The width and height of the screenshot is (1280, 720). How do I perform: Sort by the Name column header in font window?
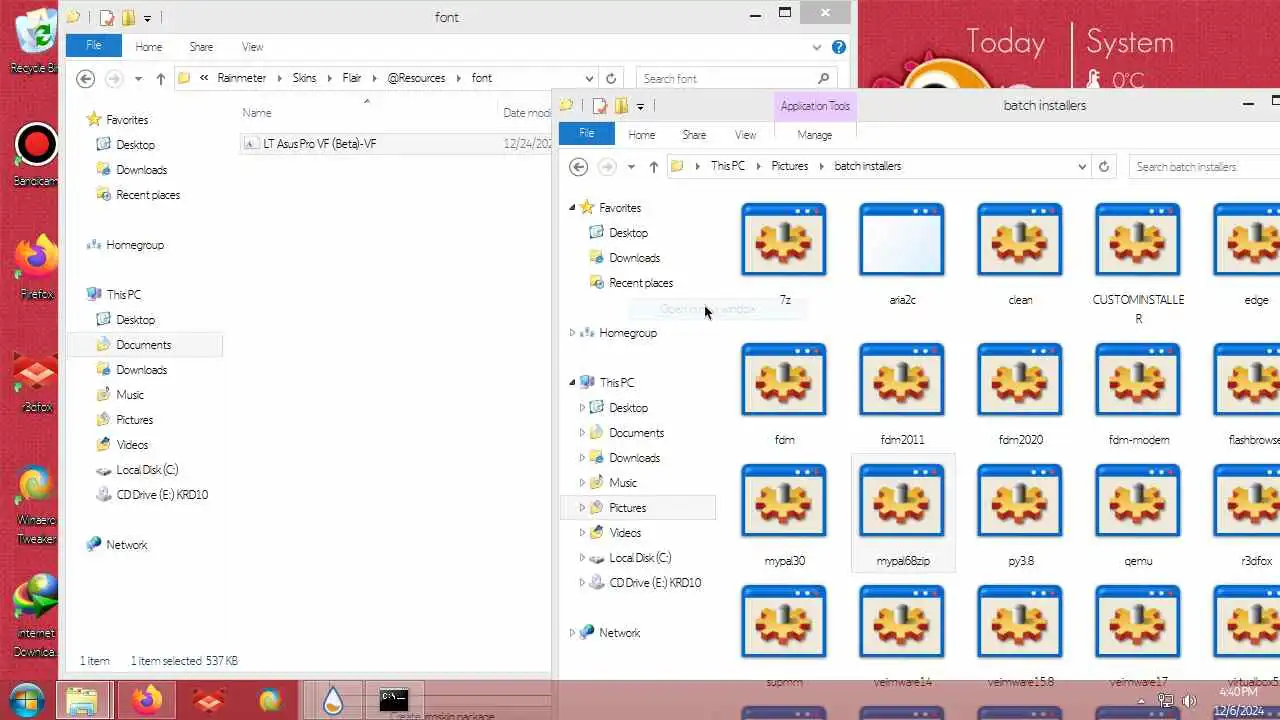[x=257, y=113]
